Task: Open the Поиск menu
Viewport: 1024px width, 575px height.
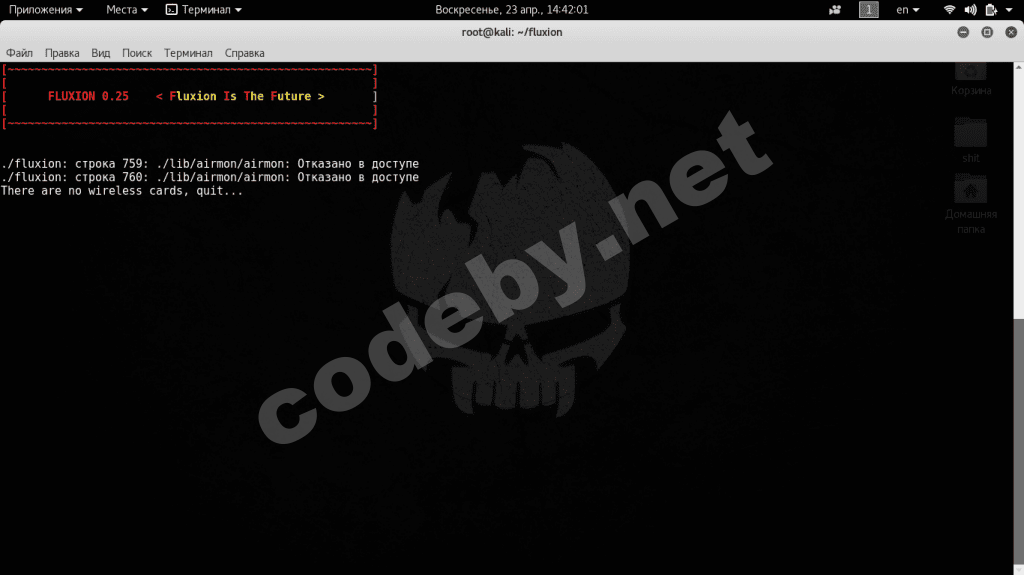Action: [x=136, y=53]
